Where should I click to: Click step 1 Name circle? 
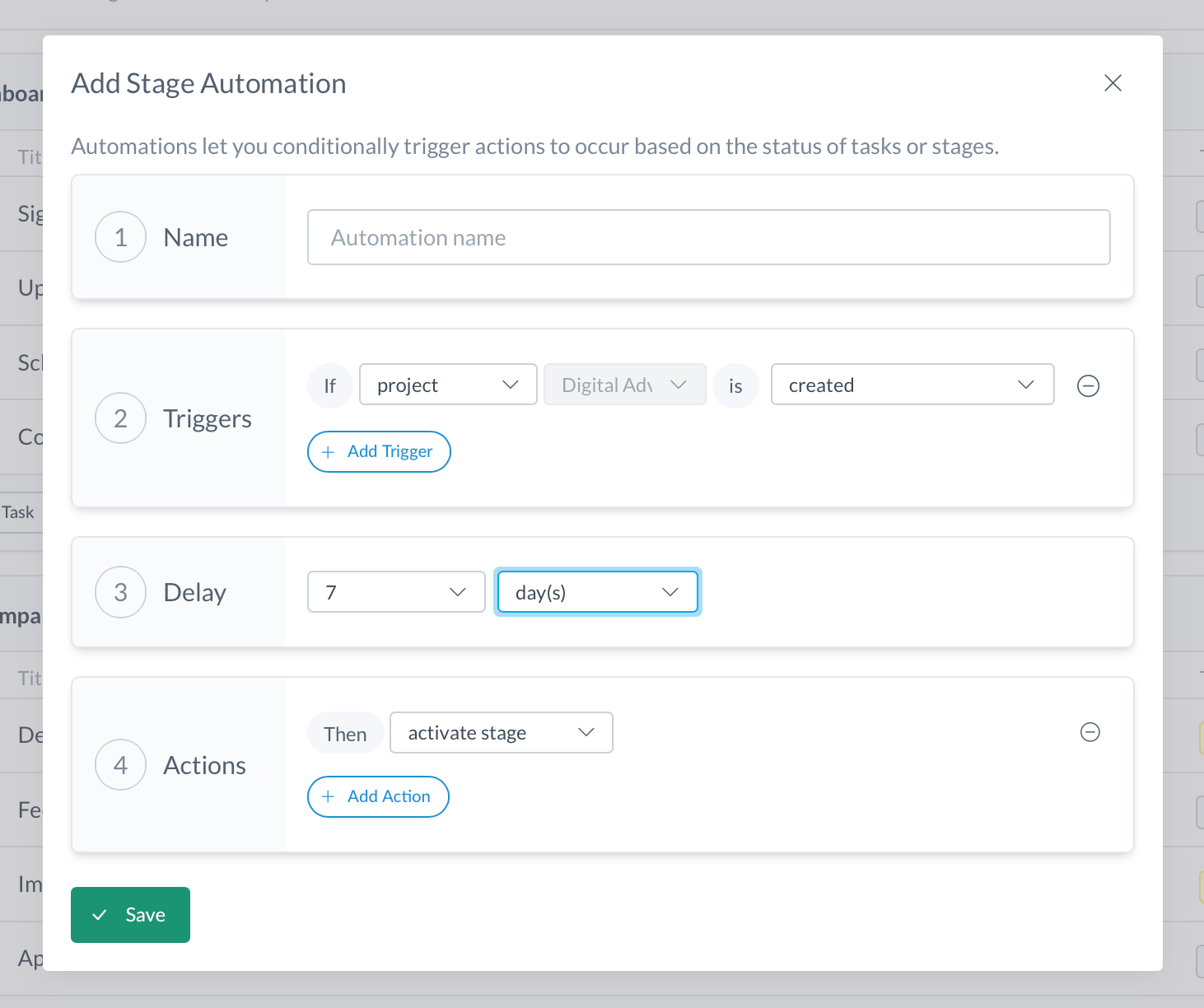[x=121, y=237]
